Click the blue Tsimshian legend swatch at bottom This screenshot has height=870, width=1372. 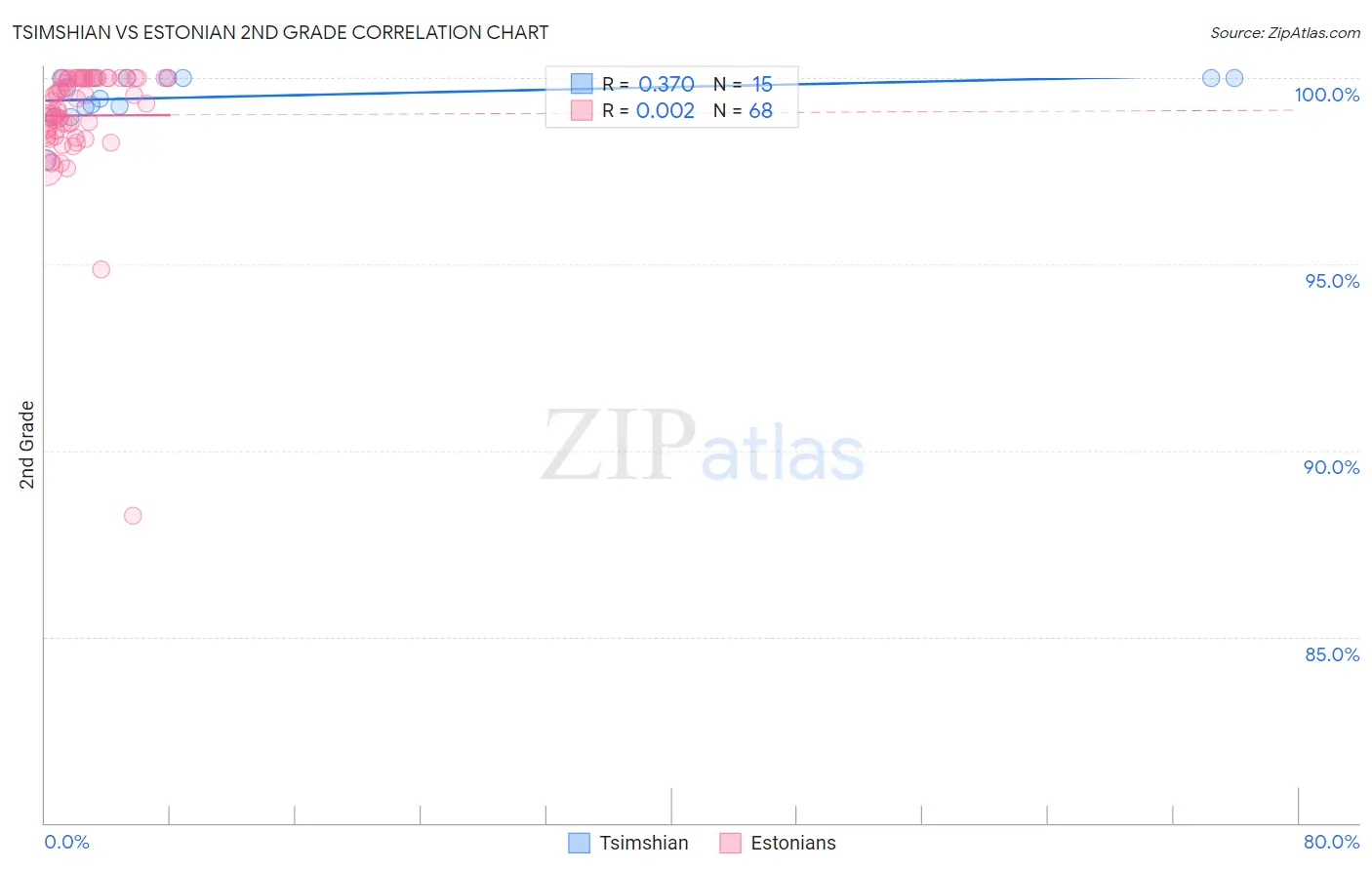(x=579, y=843)
